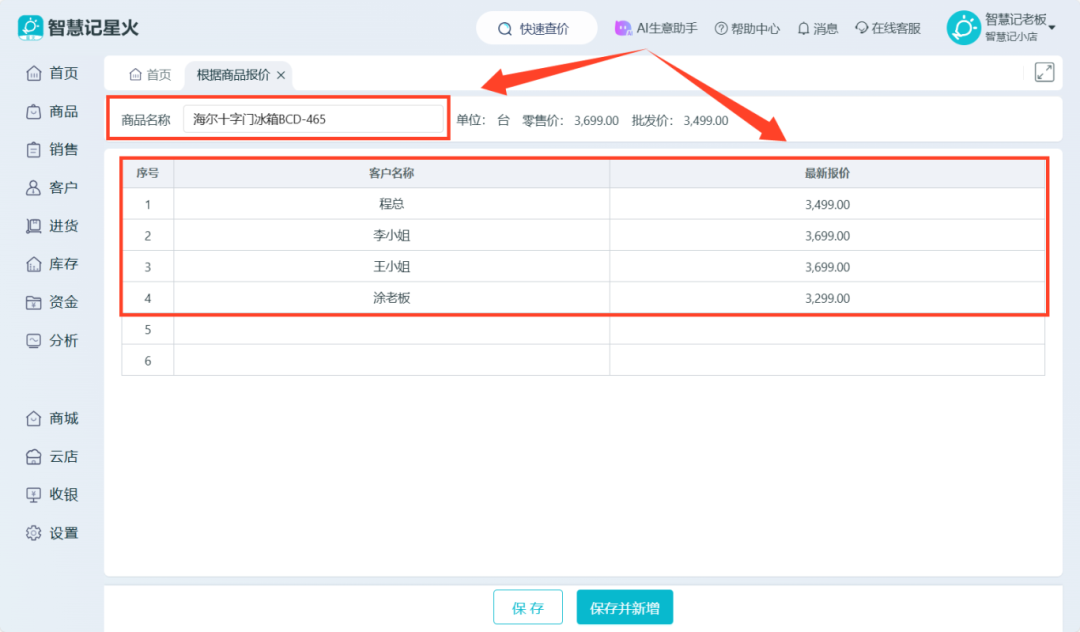Click the 保存并新增 button

625,607
